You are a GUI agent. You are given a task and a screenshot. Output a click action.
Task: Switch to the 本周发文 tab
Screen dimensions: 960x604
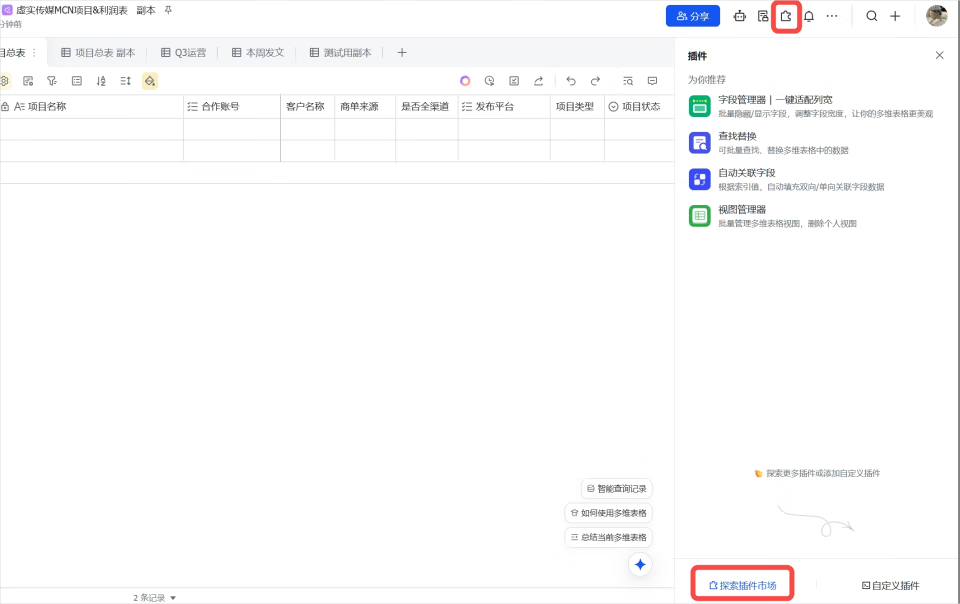258,53
